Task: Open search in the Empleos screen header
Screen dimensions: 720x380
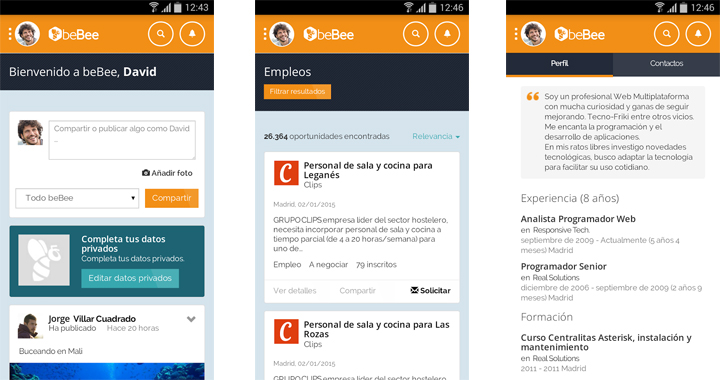Action: [416, 34]
